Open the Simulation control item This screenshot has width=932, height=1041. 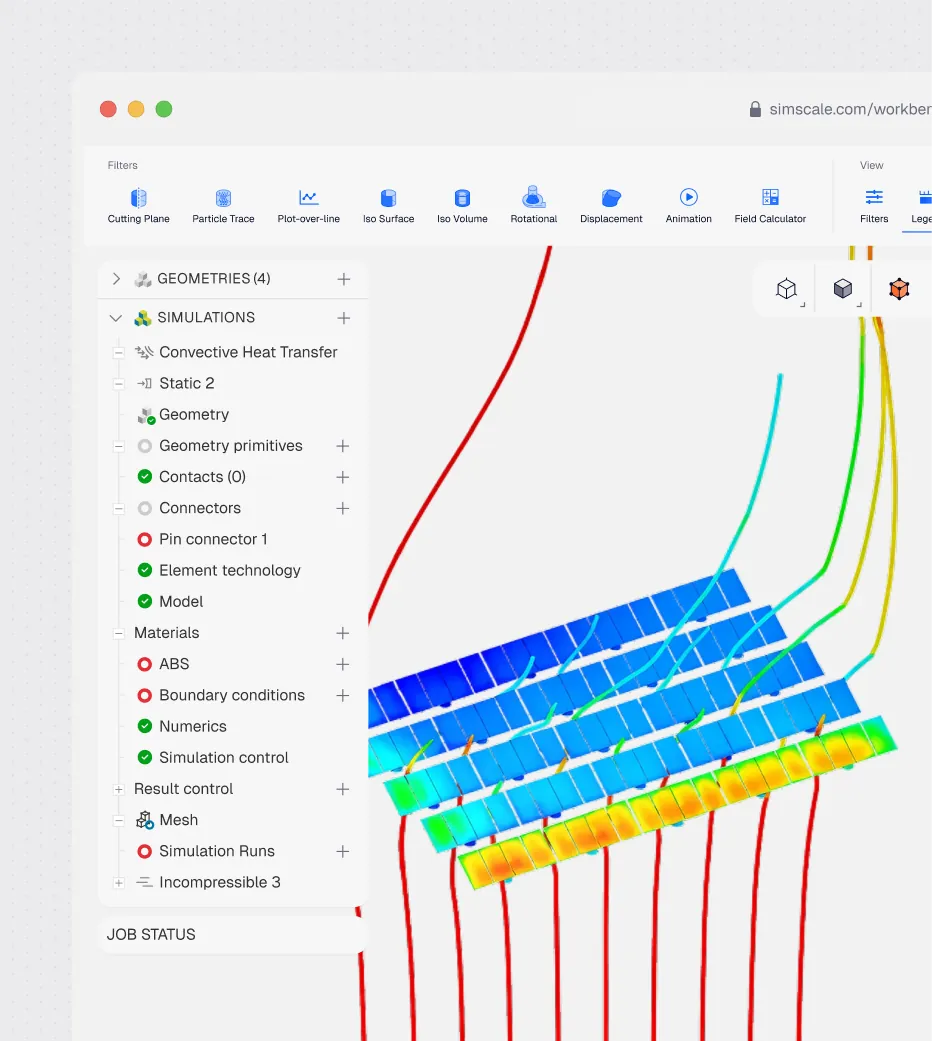[224, 758]
